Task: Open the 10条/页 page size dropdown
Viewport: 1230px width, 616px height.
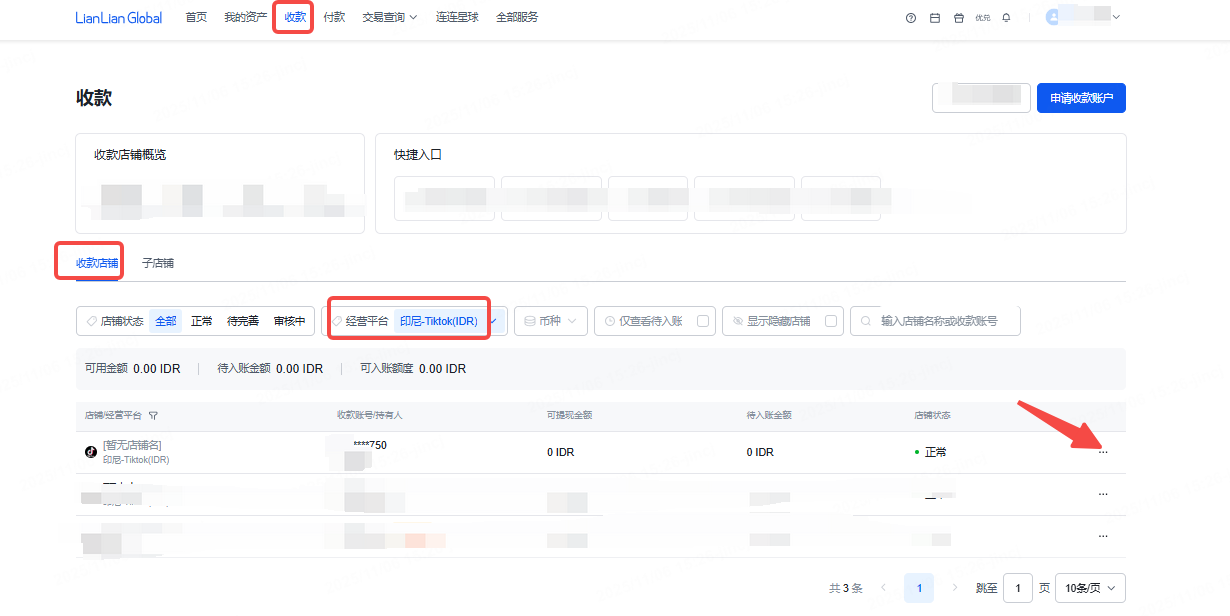Action: [1091, 588]
